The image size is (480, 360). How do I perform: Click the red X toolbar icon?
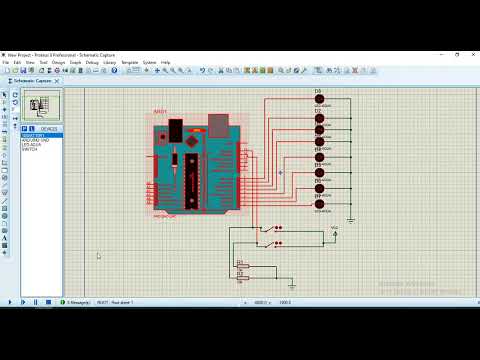click(355, 70)
